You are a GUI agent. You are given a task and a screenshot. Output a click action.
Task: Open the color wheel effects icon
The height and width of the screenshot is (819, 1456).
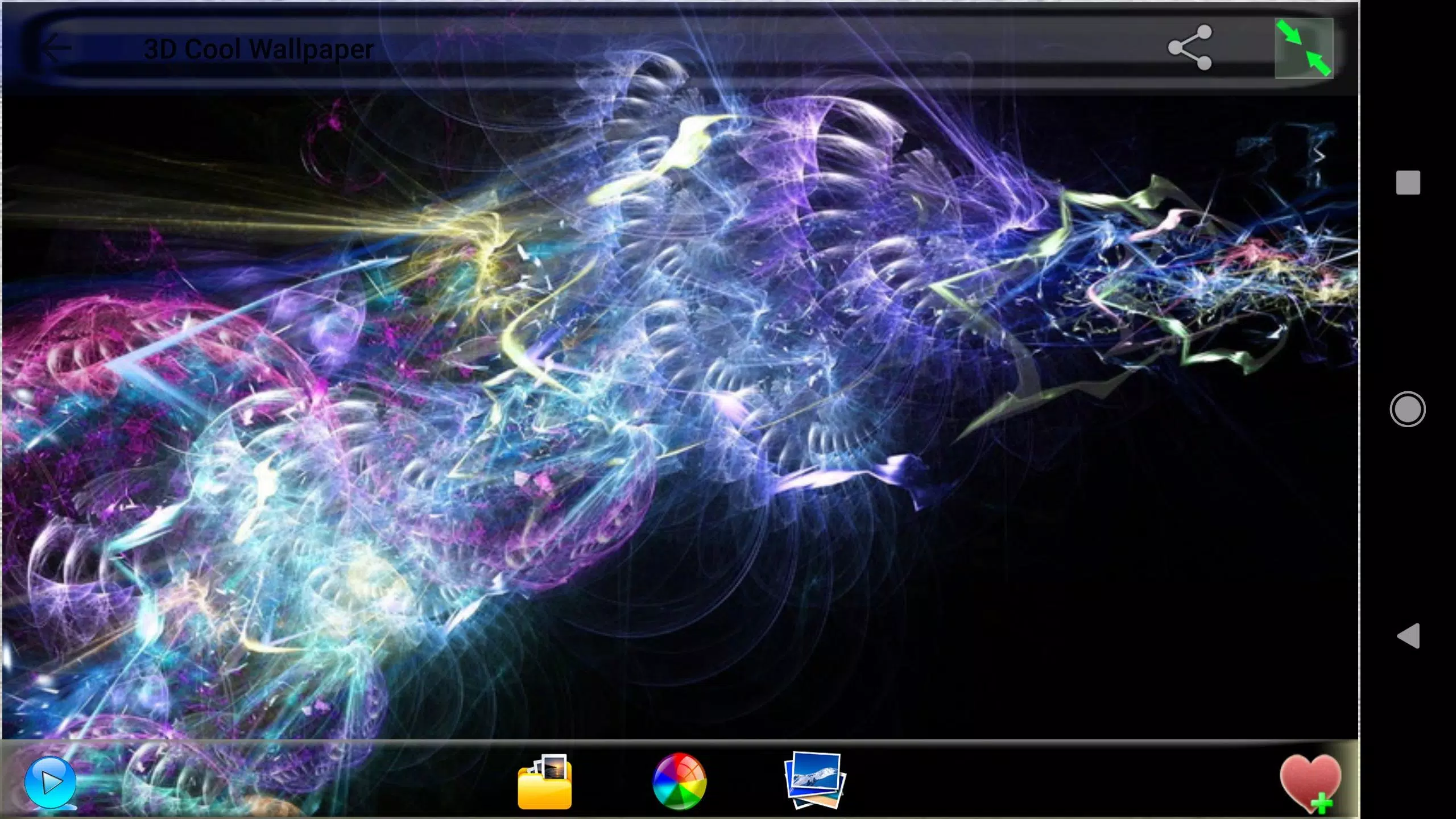679,781
